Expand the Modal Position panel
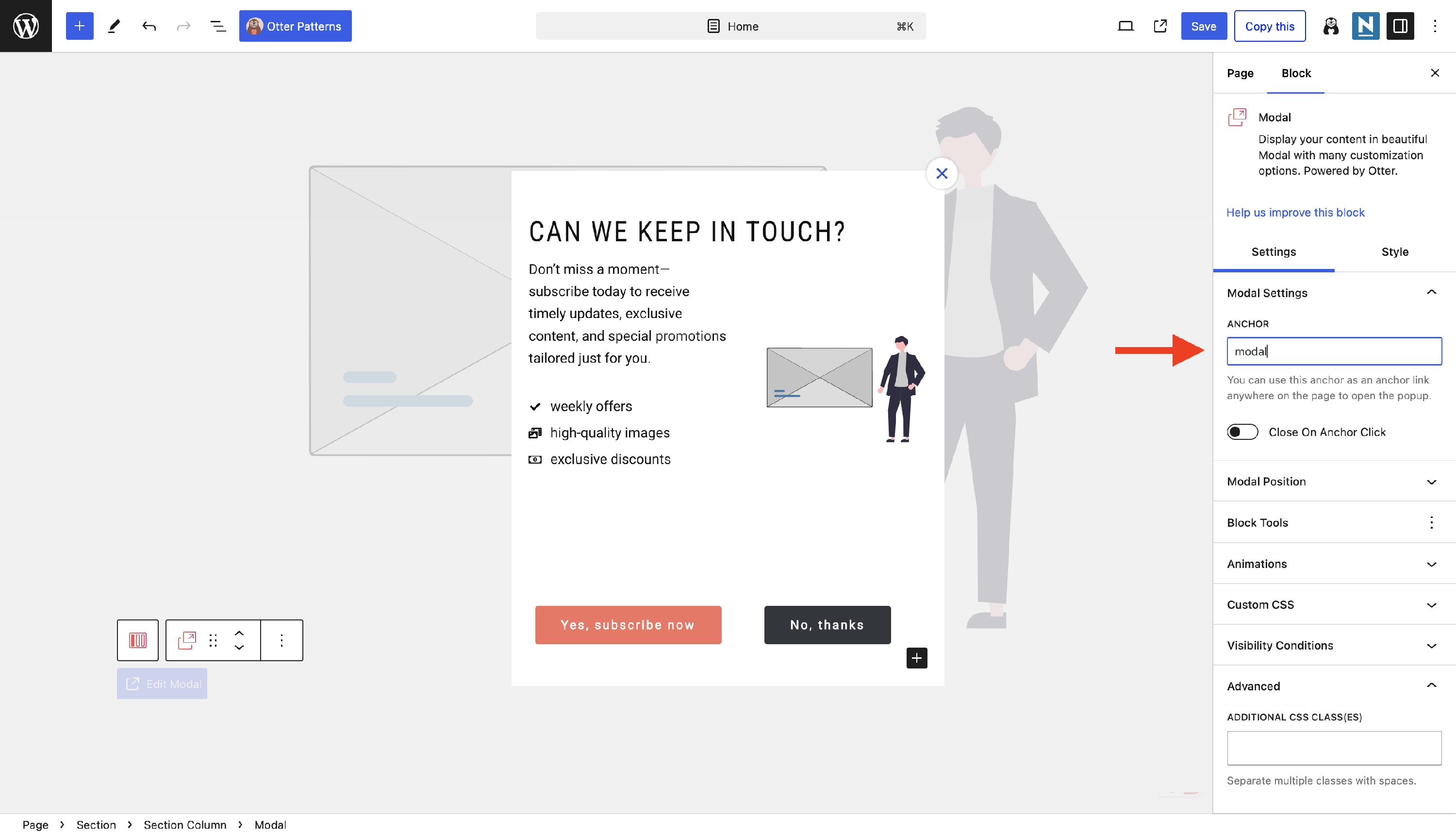 (1334, 481)
